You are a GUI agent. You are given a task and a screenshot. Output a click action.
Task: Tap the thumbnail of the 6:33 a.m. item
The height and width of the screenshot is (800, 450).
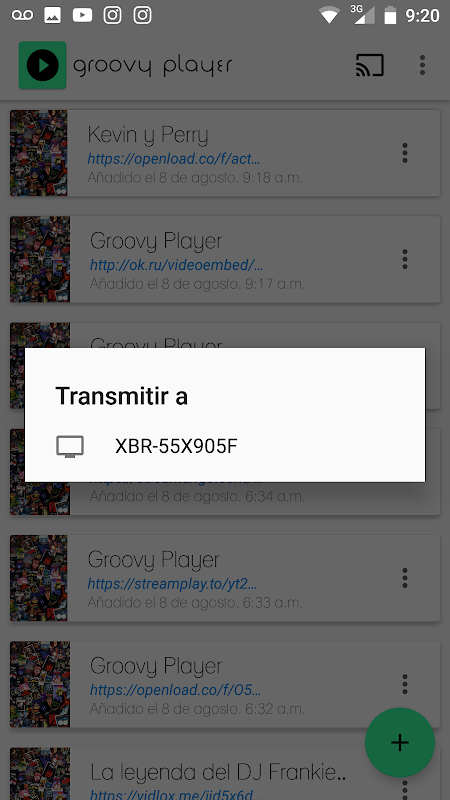(39, 578)
